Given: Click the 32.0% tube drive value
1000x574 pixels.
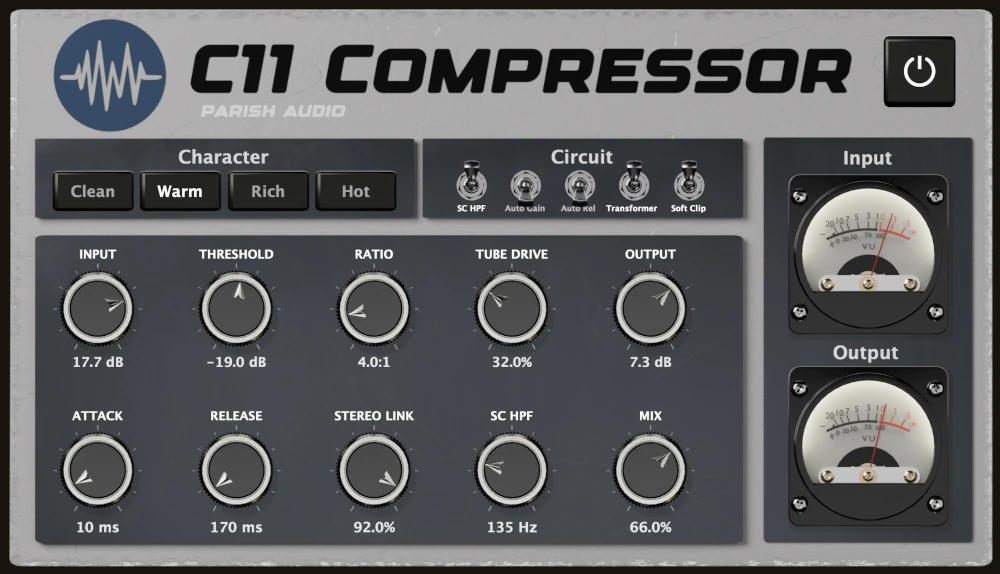Looking at the screenshot, I should click(x=511, y=362).
